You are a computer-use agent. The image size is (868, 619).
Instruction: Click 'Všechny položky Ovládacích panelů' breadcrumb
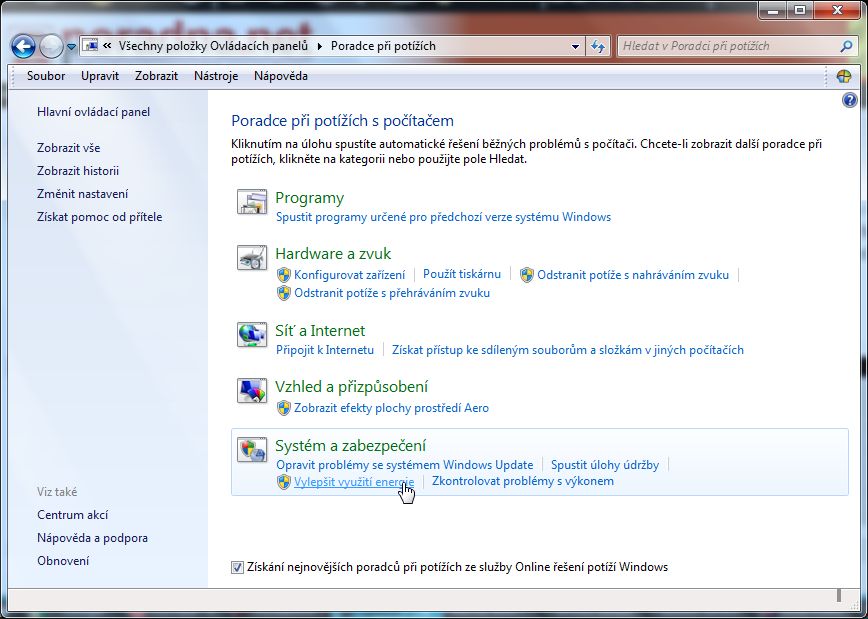click(x=213, y=46)
